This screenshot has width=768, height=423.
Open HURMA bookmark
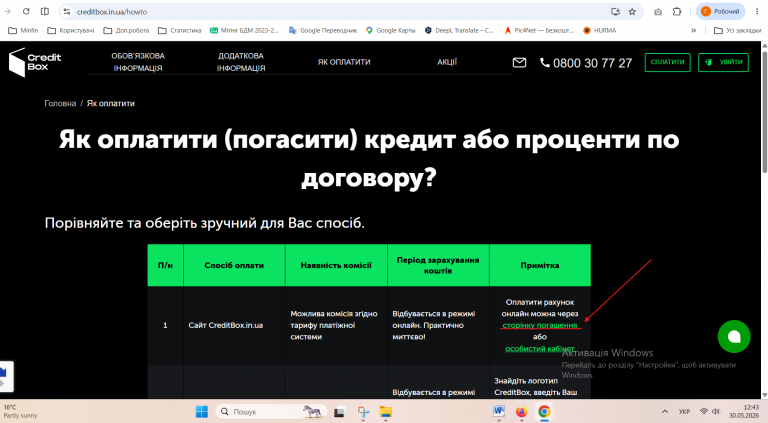click(x=600, y=30)
